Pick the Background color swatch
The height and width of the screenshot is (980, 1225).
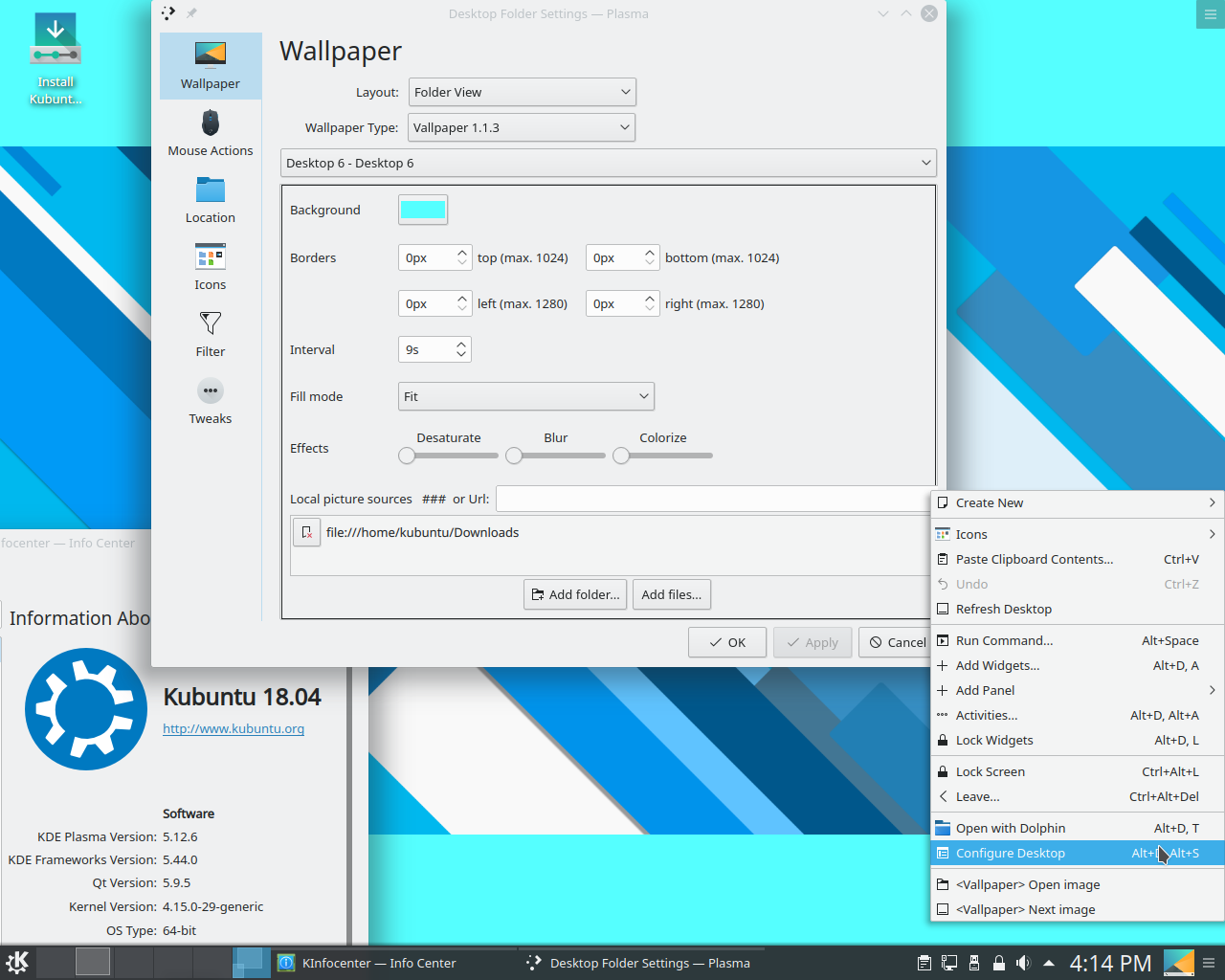pyautogui.click(x=423, y=210)
